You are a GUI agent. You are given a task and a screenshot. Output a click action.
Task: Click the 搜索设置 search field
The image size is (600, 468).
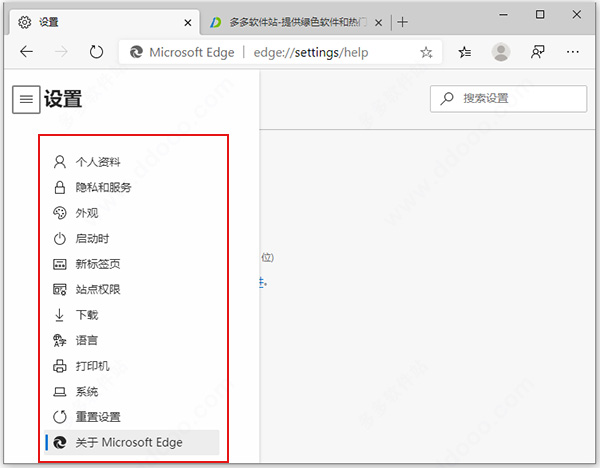click(x=508, y=99)
